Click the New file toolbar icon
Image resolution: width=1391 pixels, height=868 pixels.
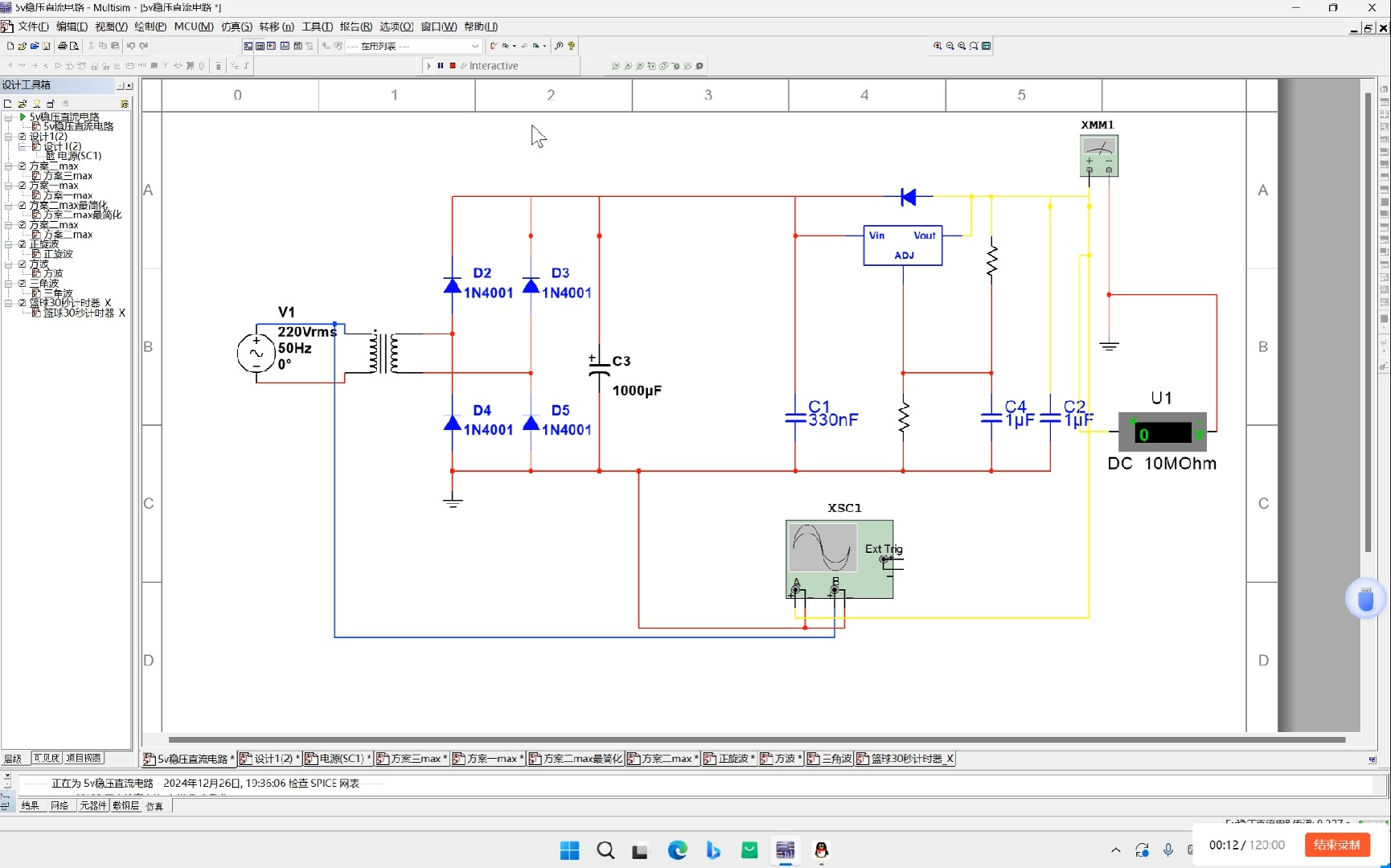[x=10, y=46]
